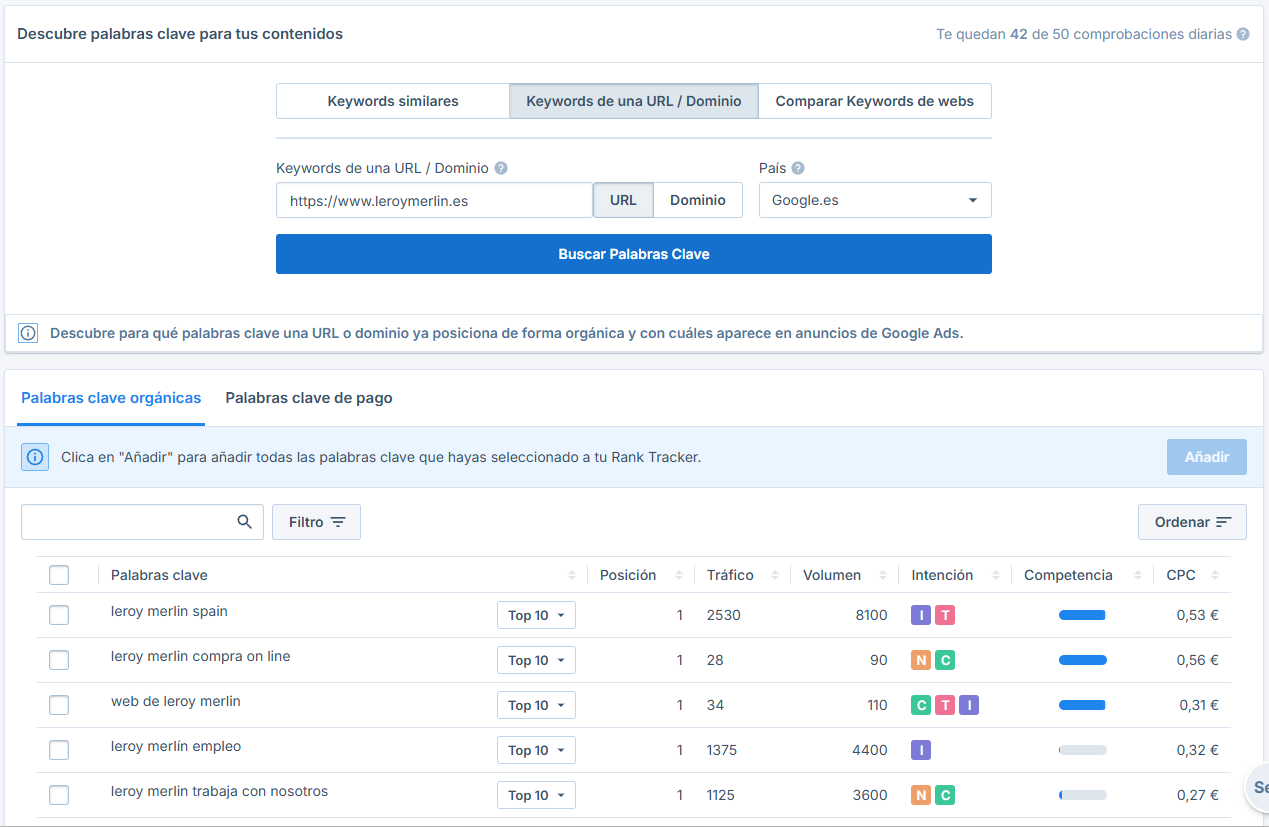
Task: Switch to the Palabras clave de pago tab
Action: click(x=308, y=397)
